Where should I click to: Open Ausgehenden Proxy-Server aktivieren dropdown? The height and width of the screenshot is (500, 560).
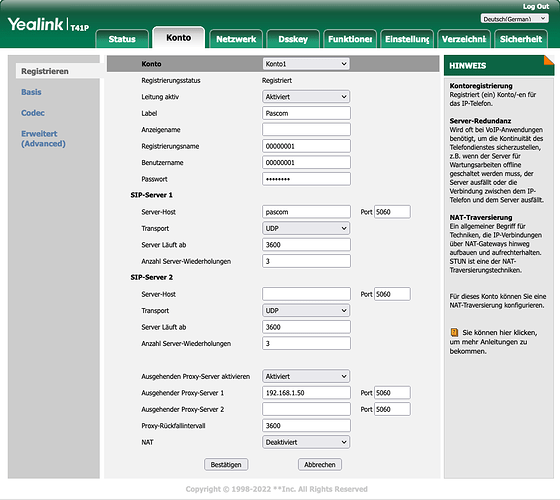(306, 376)
